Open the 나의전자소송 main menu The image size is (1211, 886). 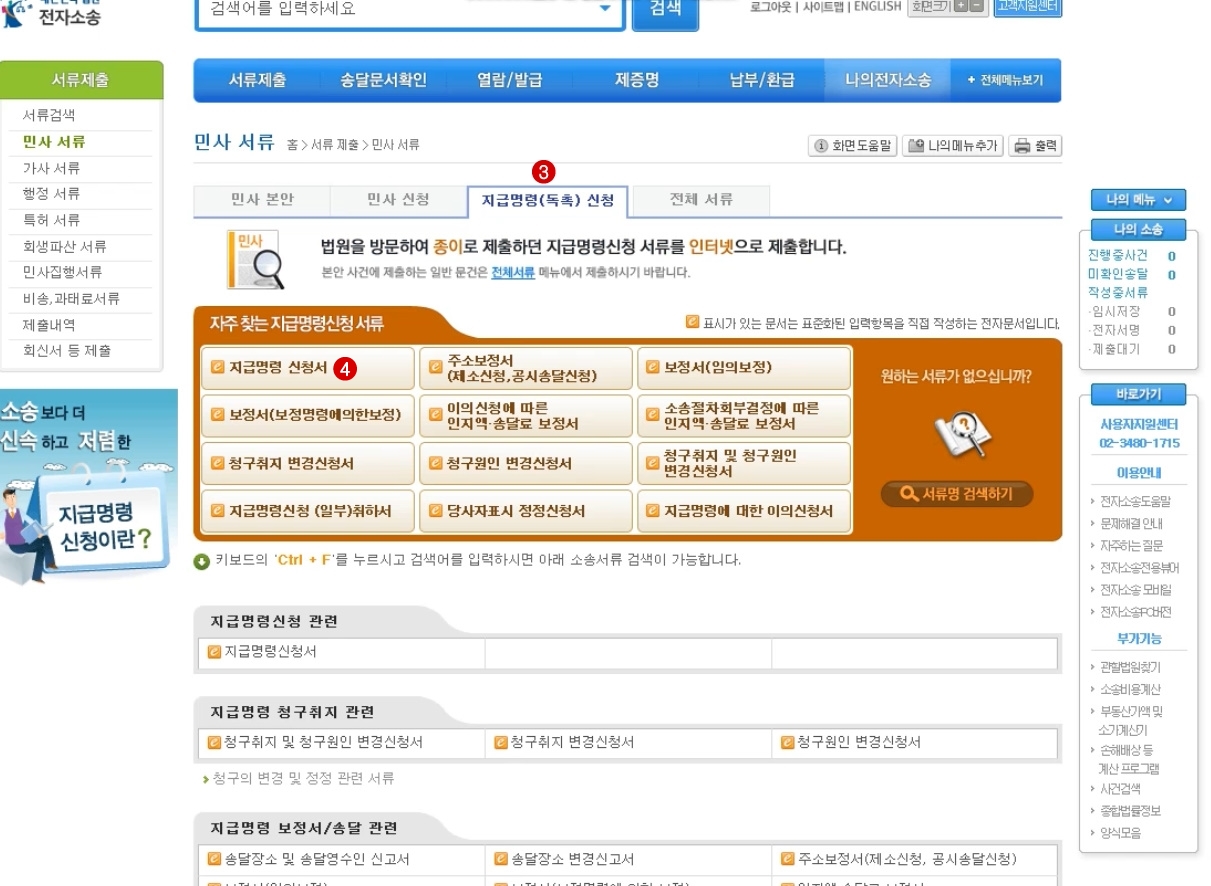(888, 80)
